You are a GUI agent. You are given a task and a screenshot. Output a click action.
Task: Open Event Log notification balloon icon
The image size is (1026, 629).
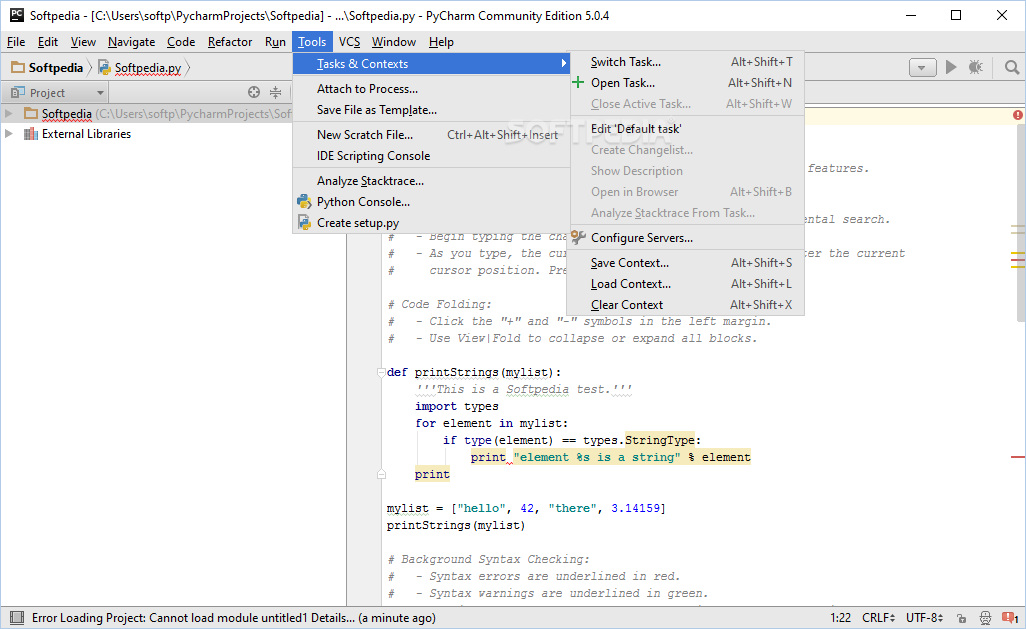point(1010,618)
